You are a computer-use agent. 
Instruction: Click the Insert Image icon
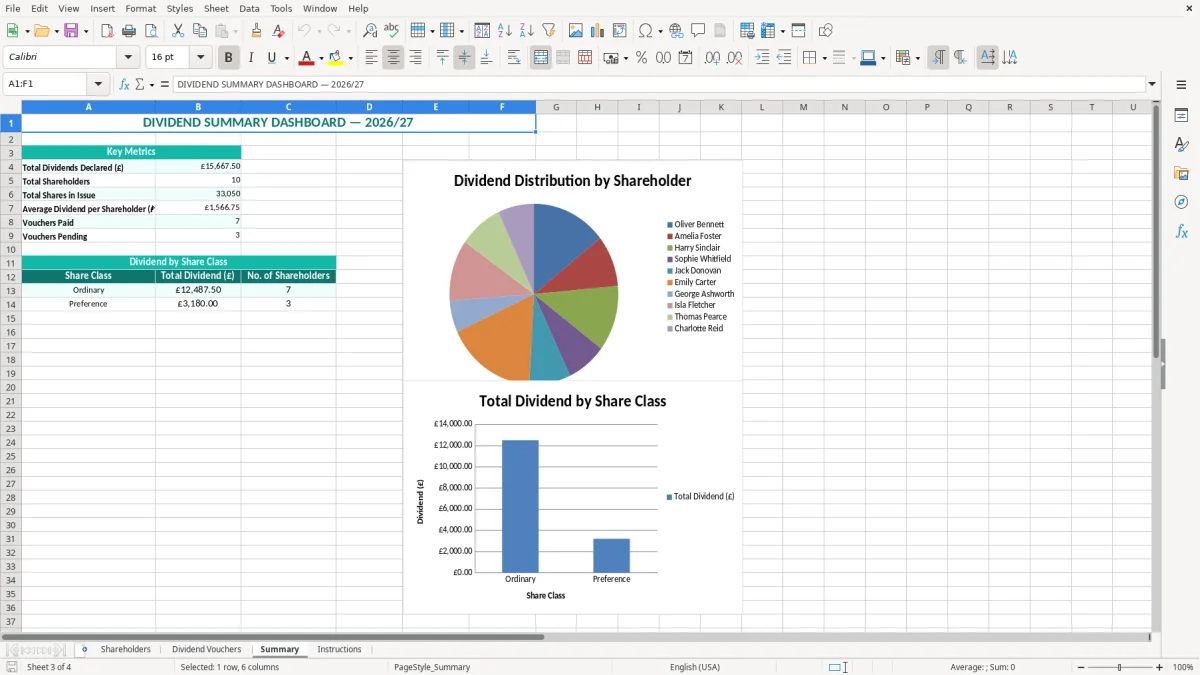point(576,31)
